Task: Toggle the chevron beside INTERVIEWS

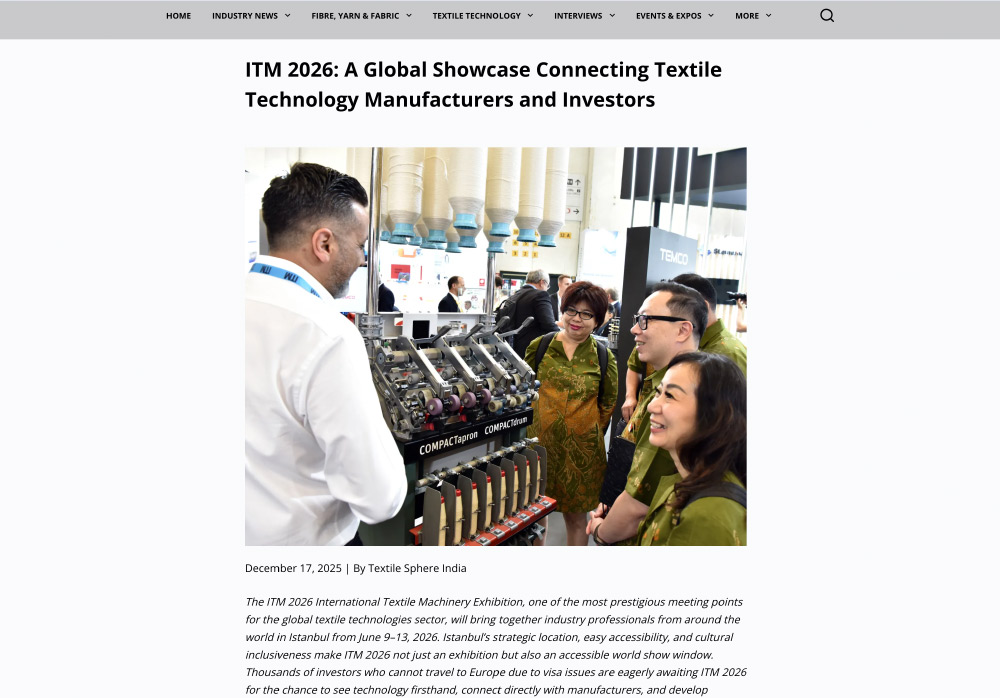Action: pos(612,16)
